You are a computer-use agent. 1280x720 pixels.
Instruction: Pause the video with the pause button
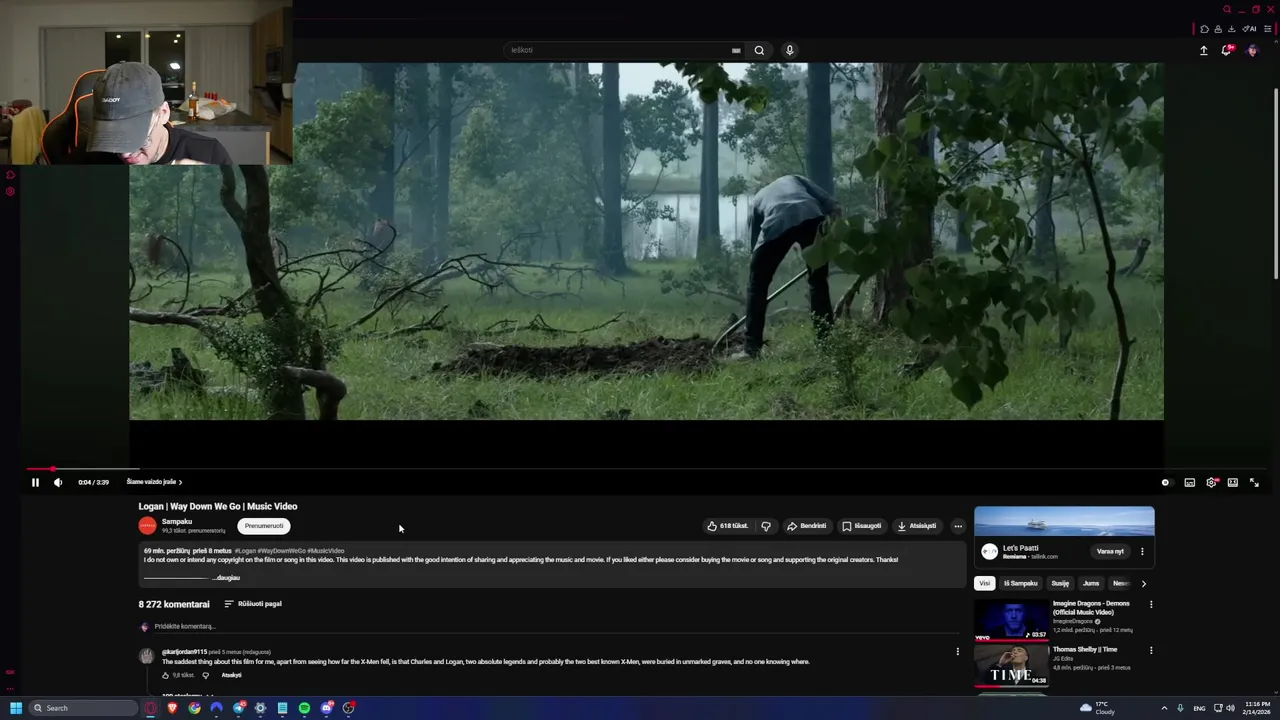(x=35, y=482)
